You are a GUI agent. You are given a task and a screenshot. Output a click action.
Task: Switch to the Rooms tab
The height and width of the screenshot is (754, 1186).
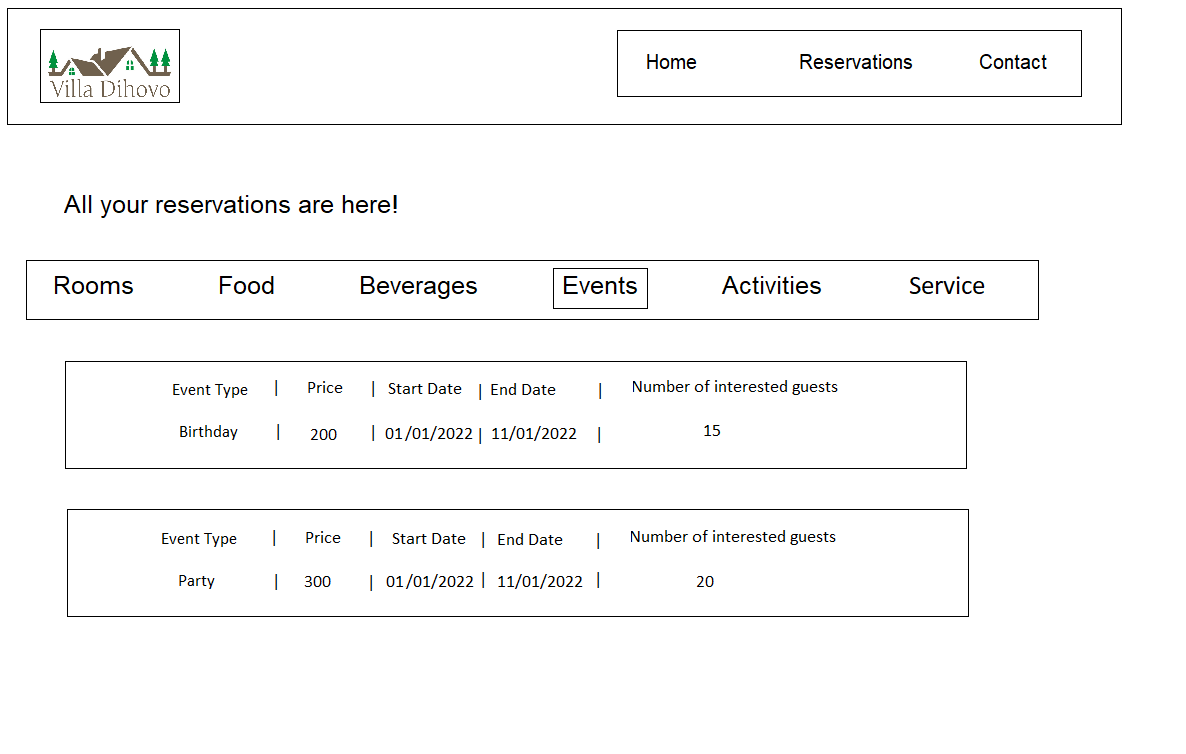93,286
